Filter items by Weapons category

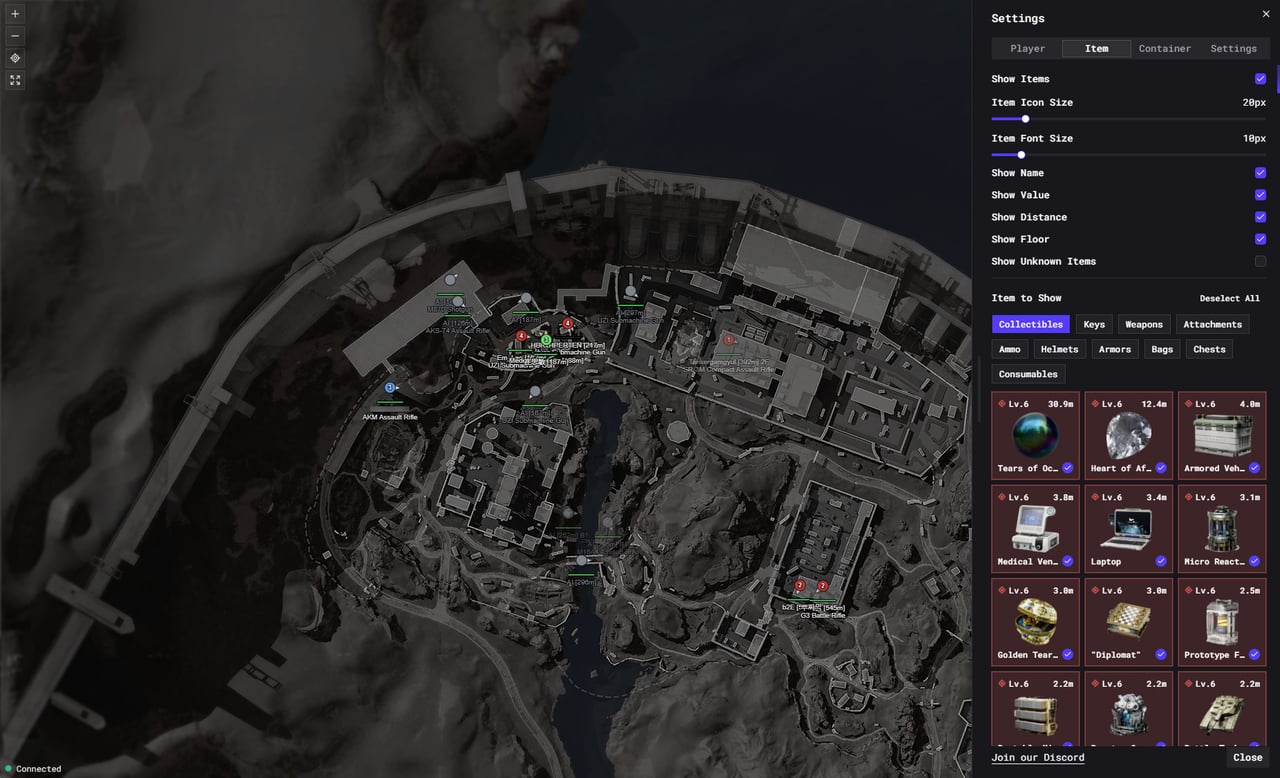pyautogui.click(x=1144, y=324)
